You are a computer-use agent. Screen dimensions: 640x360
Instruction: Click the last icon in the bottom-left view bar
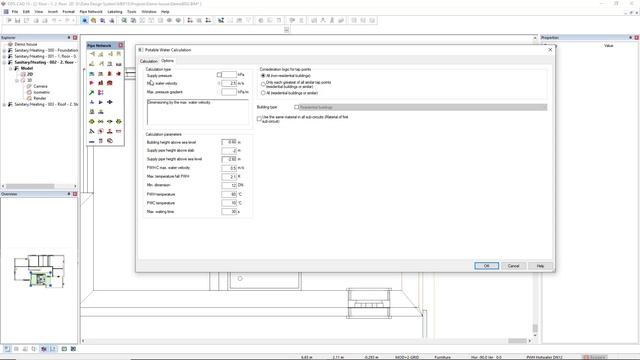(x=73, y=349)
